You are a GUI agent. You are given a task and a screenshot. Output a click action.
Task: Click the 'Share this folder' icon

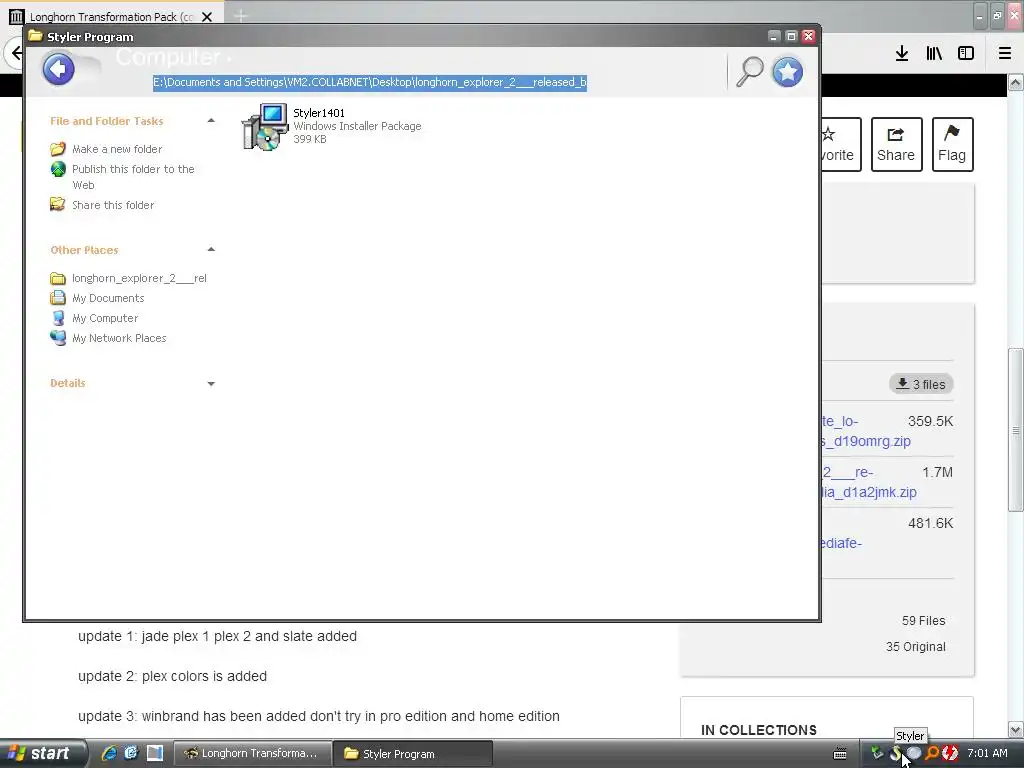pos(57,204)
